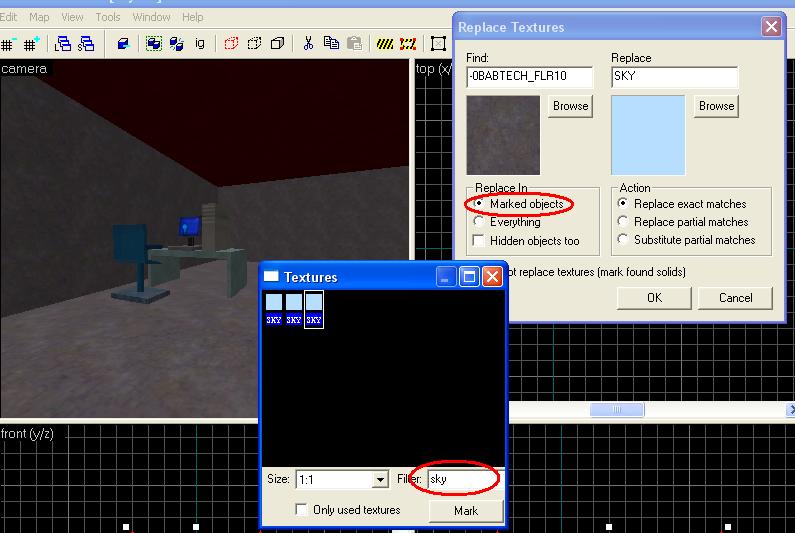Open the Tools menu
This screenshot has width=795, height=533.
tap(108, 17)
